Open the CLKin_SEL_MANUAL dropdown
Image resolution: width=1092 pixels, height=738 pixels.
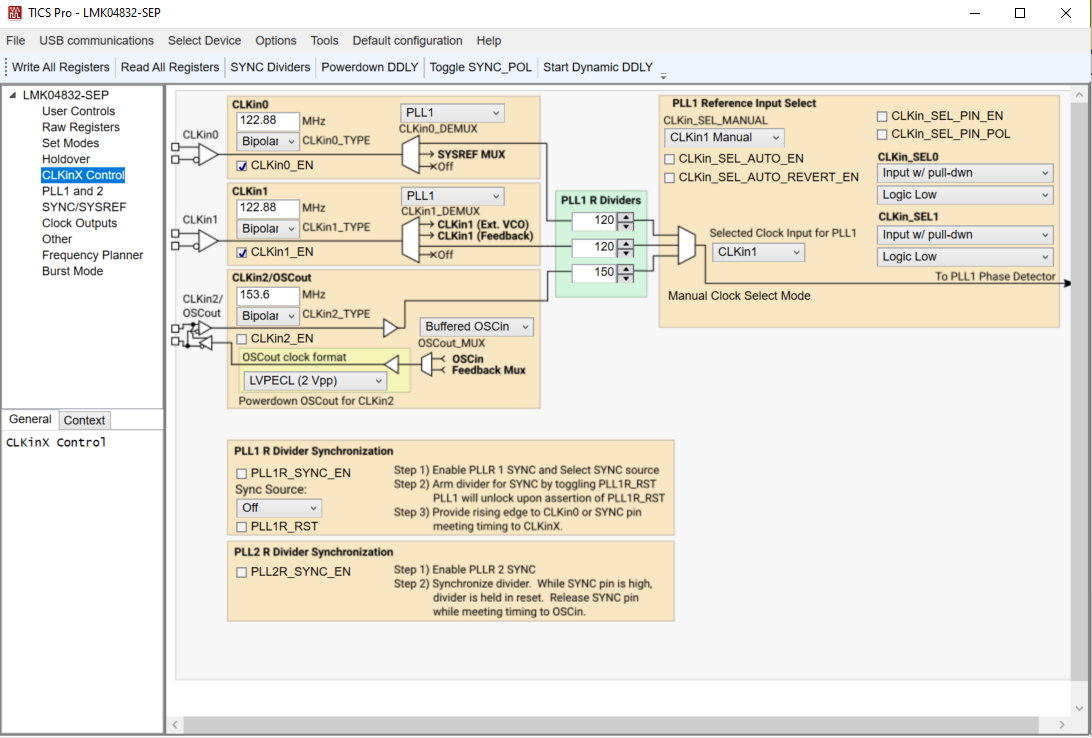coord(723,137)
